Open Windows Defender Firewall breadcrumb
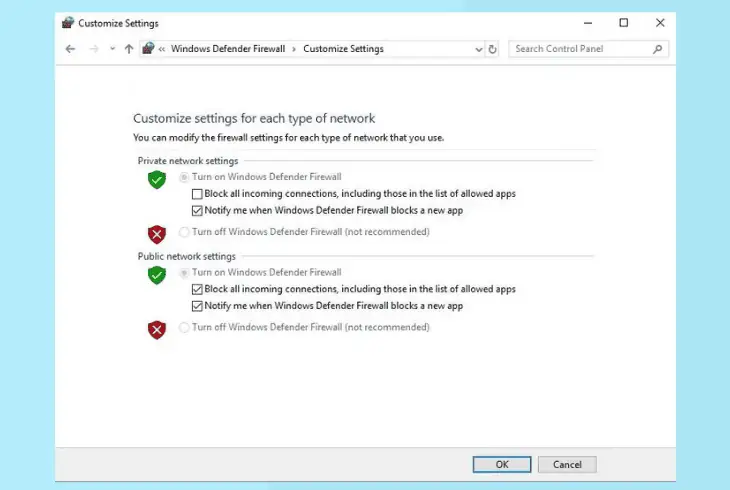Viewport: 730px width, 490px height. 228,49
